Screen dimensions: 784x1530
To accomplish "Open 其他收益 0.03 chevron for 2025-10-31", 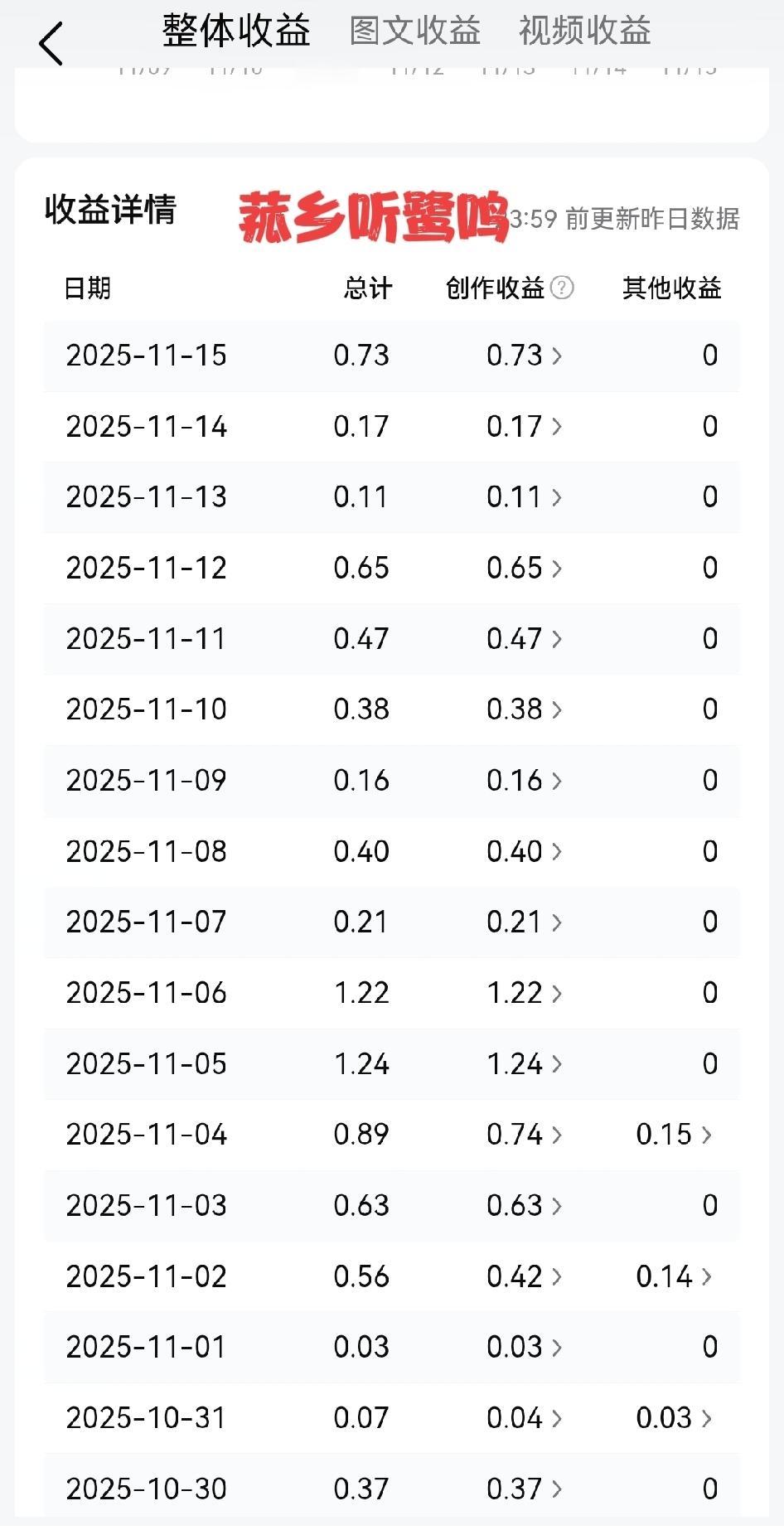I will pyautogui.click(x=674, y=1418).
